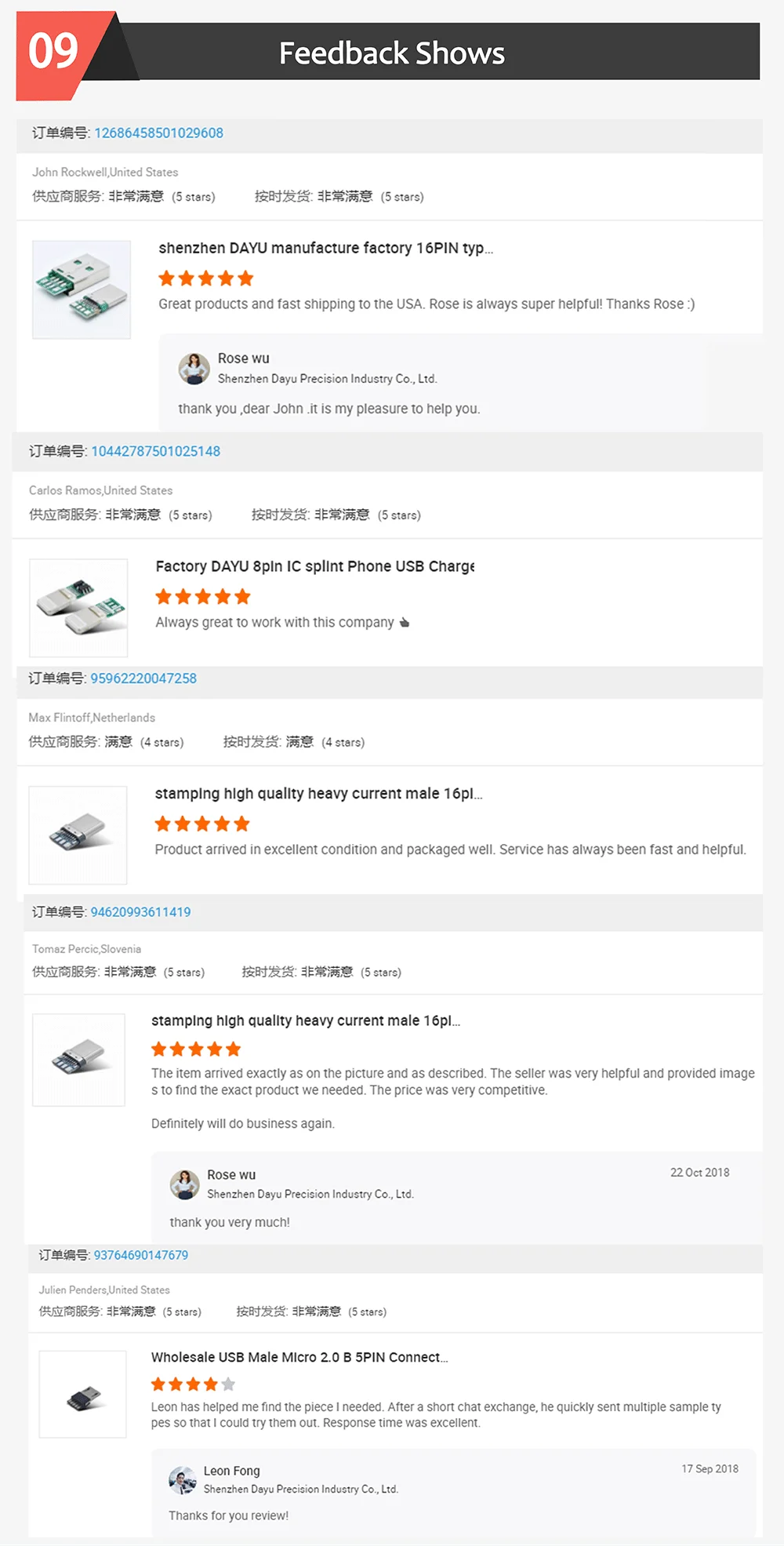The image size is (784, 1546).
Task: Open 'Wholesale USB Male Micro 2.0 B 5PIN' title
Action: 299,1358
